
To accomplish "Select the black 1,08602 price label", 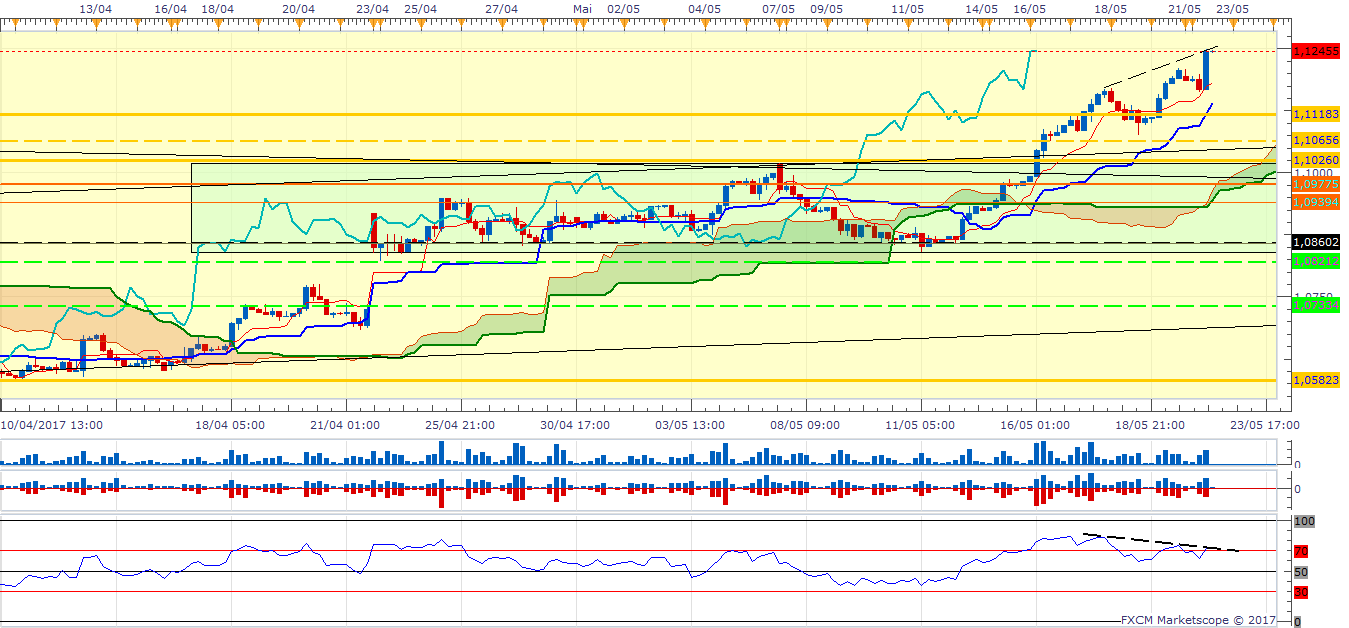I will pos(1316,242).
